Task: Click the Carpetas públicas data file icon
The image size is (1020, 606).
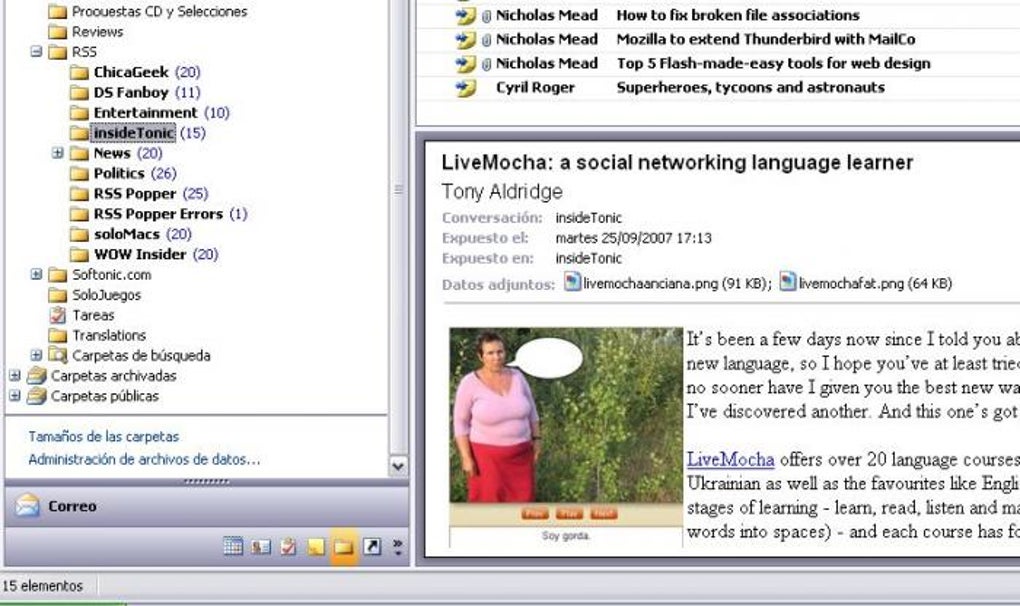Action: pos(36,396)
